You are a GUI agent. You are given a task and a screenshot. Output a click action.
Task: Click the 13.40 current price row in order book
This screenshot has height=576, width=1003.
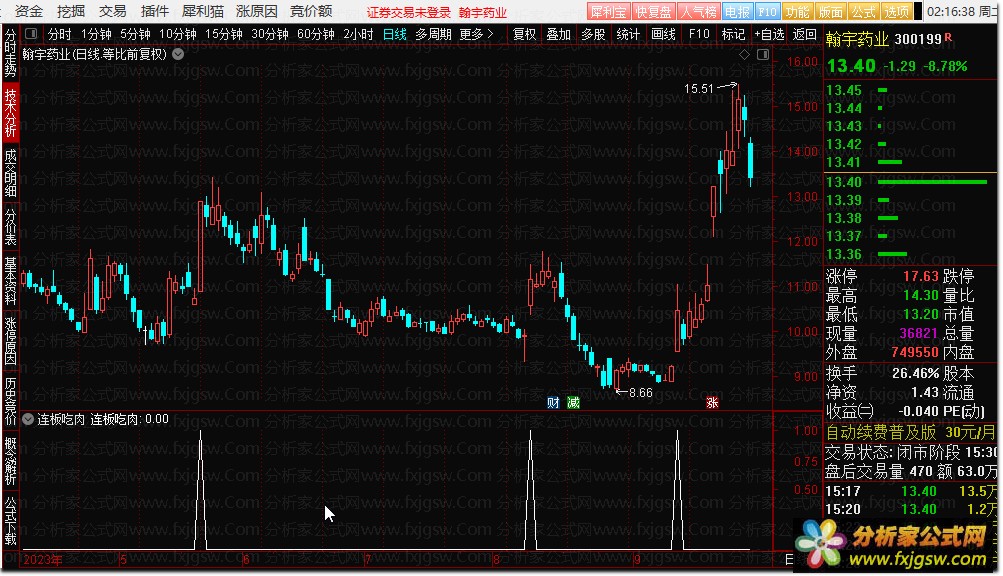[911, 182]
